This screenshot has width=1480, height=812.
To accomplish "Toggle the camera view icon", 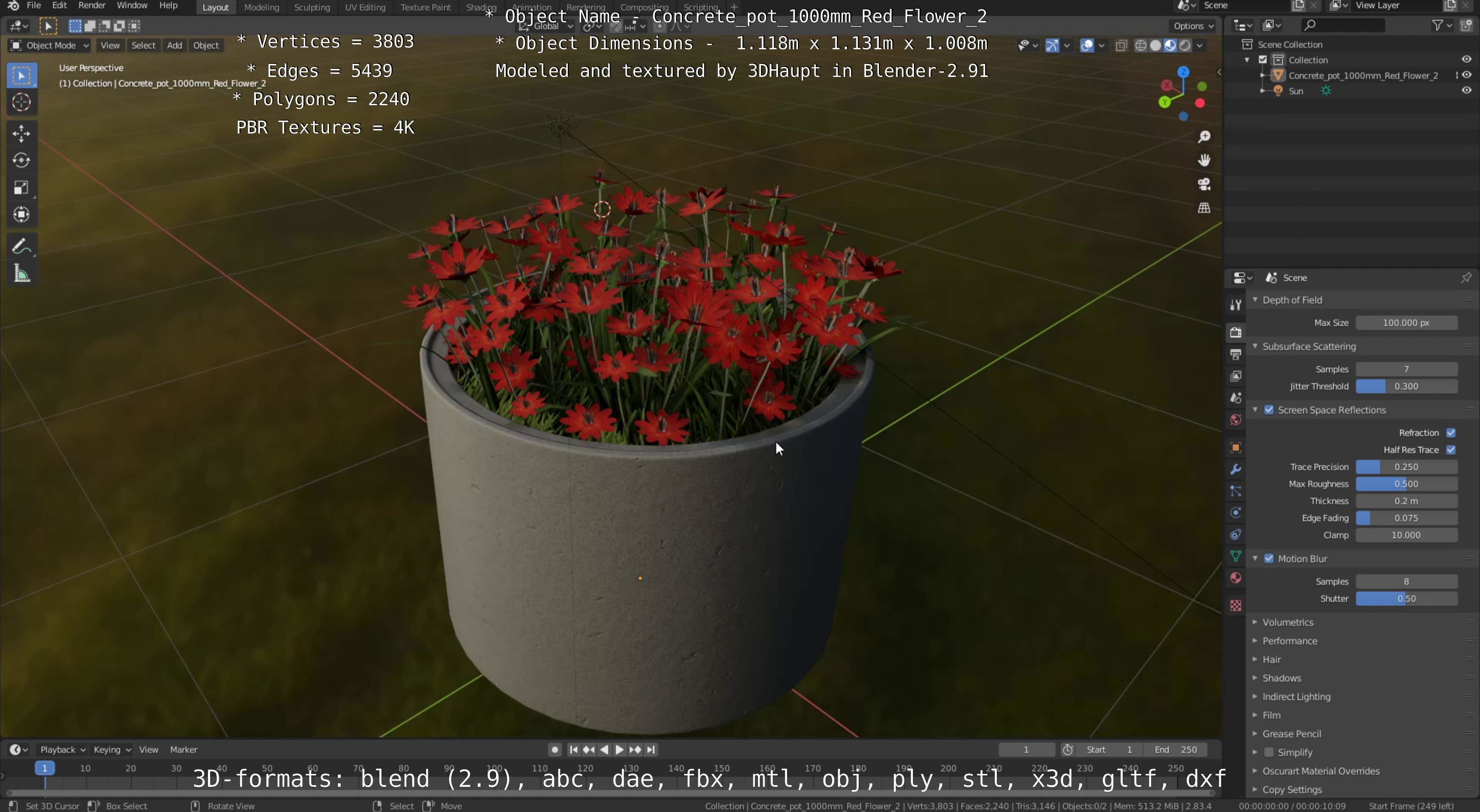I will point(1204,184).
